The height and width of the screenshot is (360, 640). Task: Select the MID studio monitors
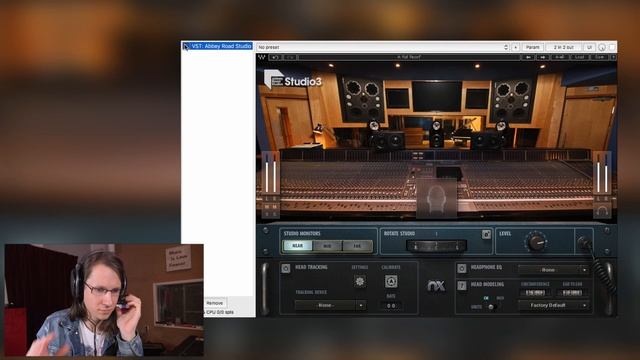click(x=327, y=246)
